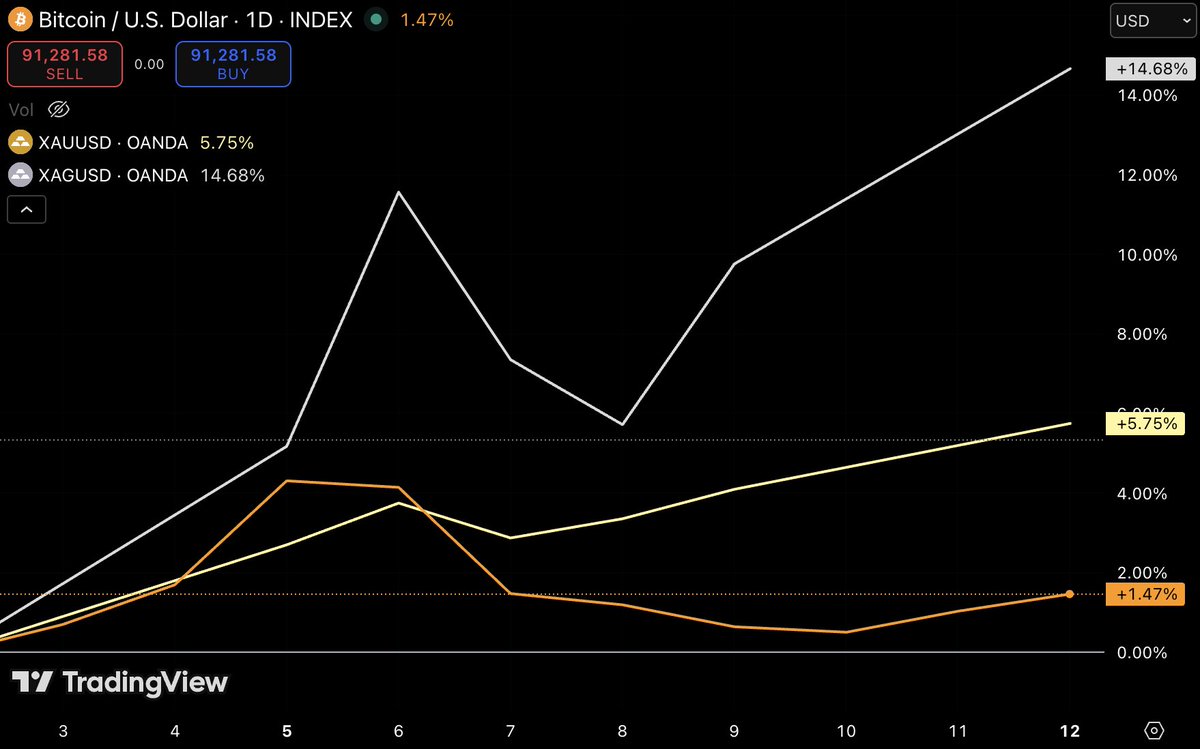Click the 8.00% scale label
Image resolution: width=1200 pixels, height=749 pixels.
(1141, 334)
